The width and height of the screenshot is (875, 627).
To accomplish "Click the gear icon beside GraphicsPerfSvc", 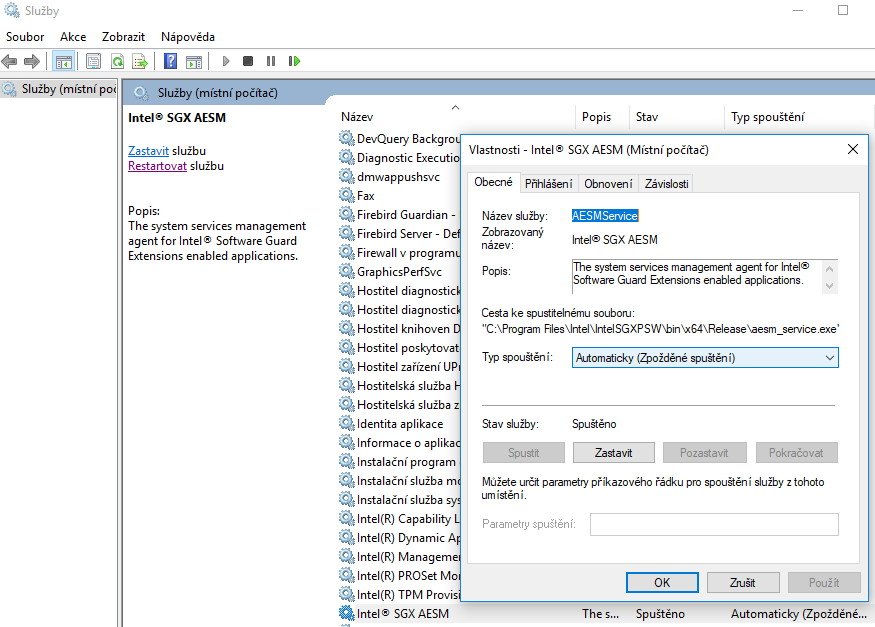I will pos(347,271).
